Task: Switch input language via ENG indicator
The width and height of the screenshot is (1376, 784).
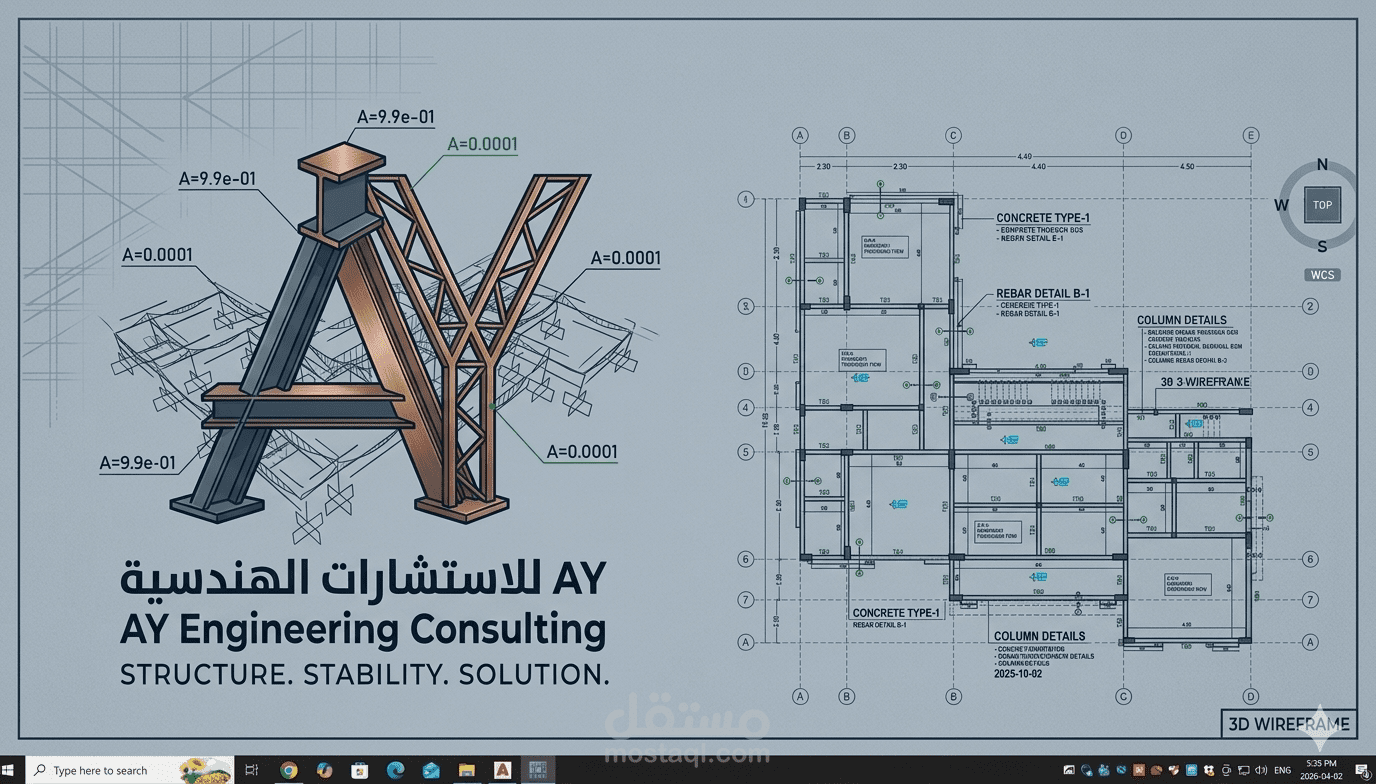Action: (1282, 771)
